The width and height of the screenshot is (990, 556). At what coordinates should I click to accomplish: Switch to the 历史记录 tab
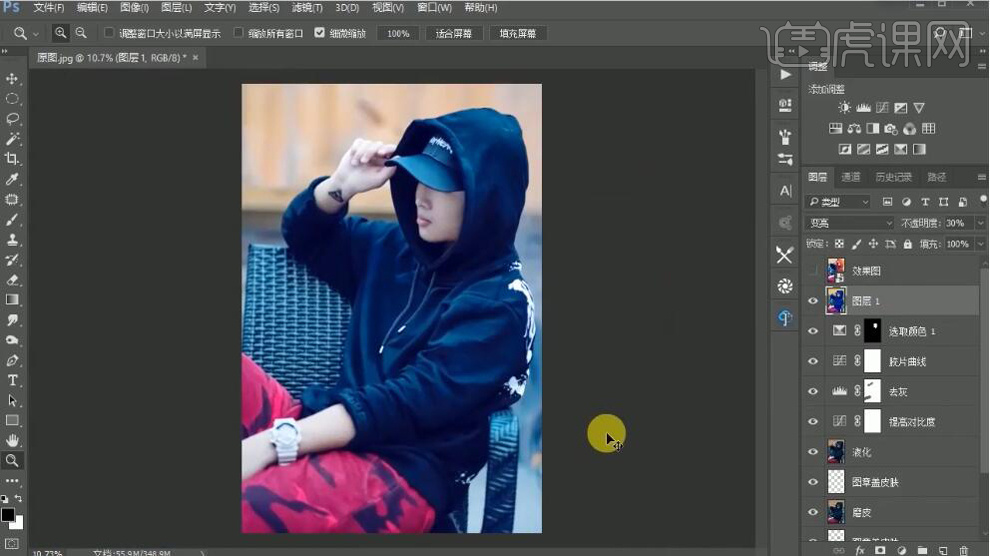893,177
